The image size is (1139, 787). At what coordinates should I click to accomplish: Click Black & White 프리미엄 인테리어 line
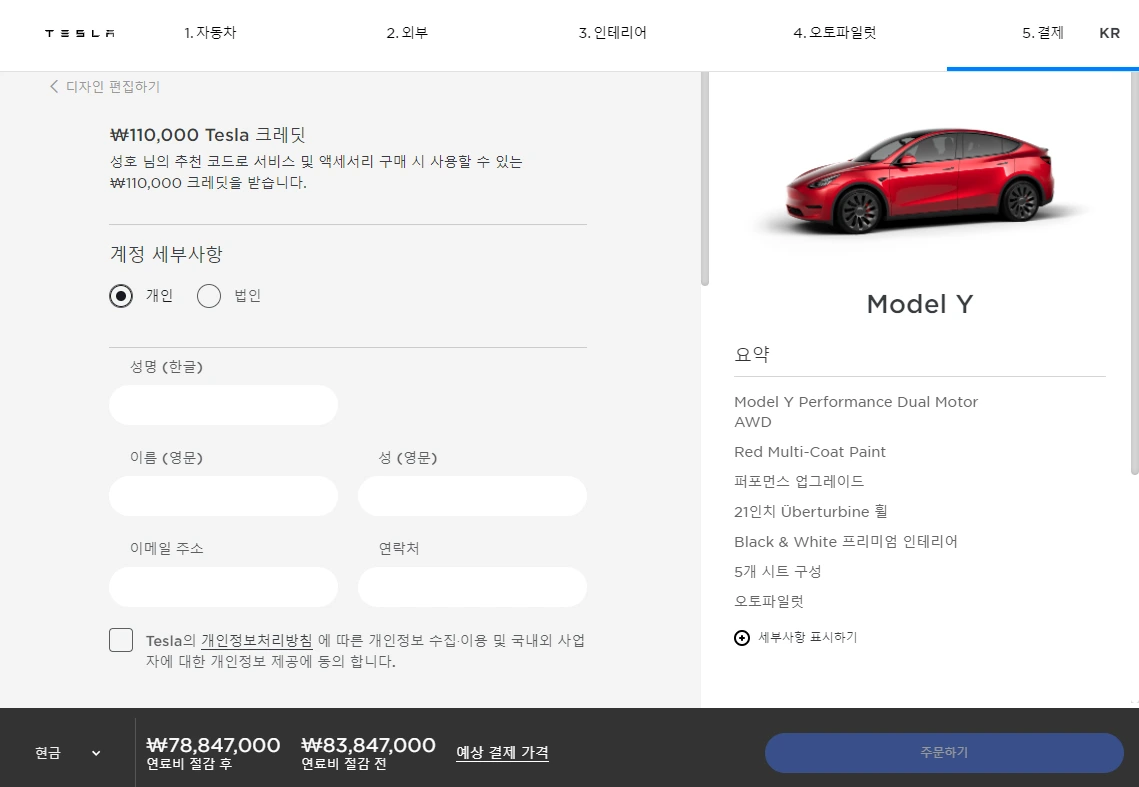tap(846, 541)
